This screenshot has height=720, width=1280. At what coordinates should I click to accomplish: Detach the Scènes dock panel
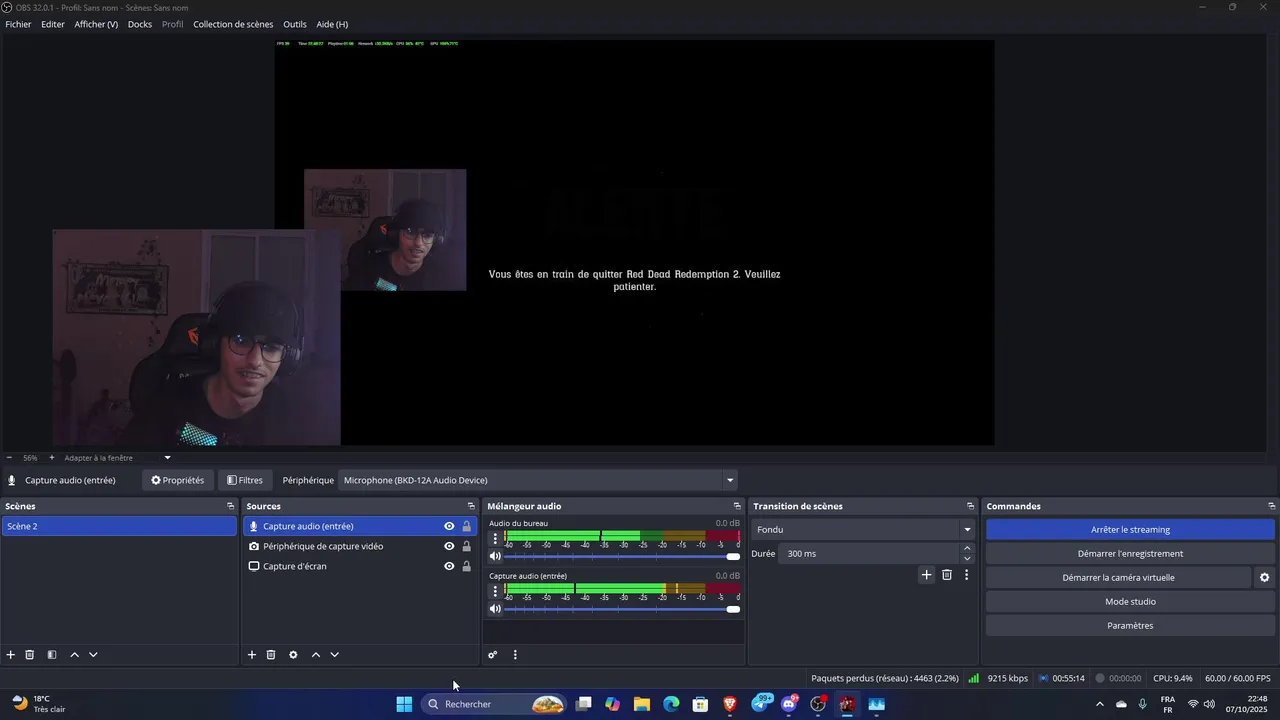(230, 506)
